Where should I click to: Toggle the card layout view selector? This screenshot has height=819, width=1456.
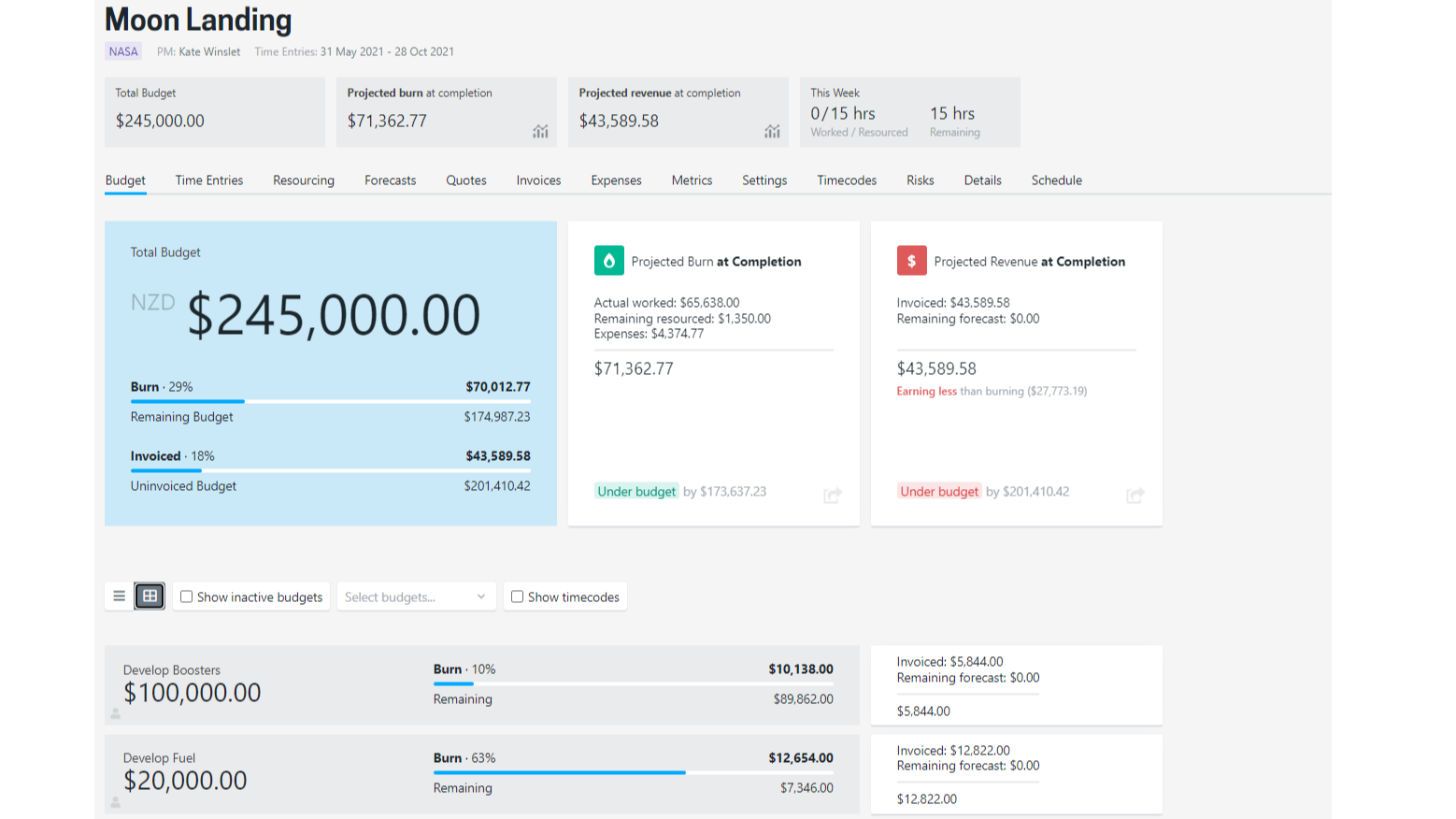pos(149,596)
